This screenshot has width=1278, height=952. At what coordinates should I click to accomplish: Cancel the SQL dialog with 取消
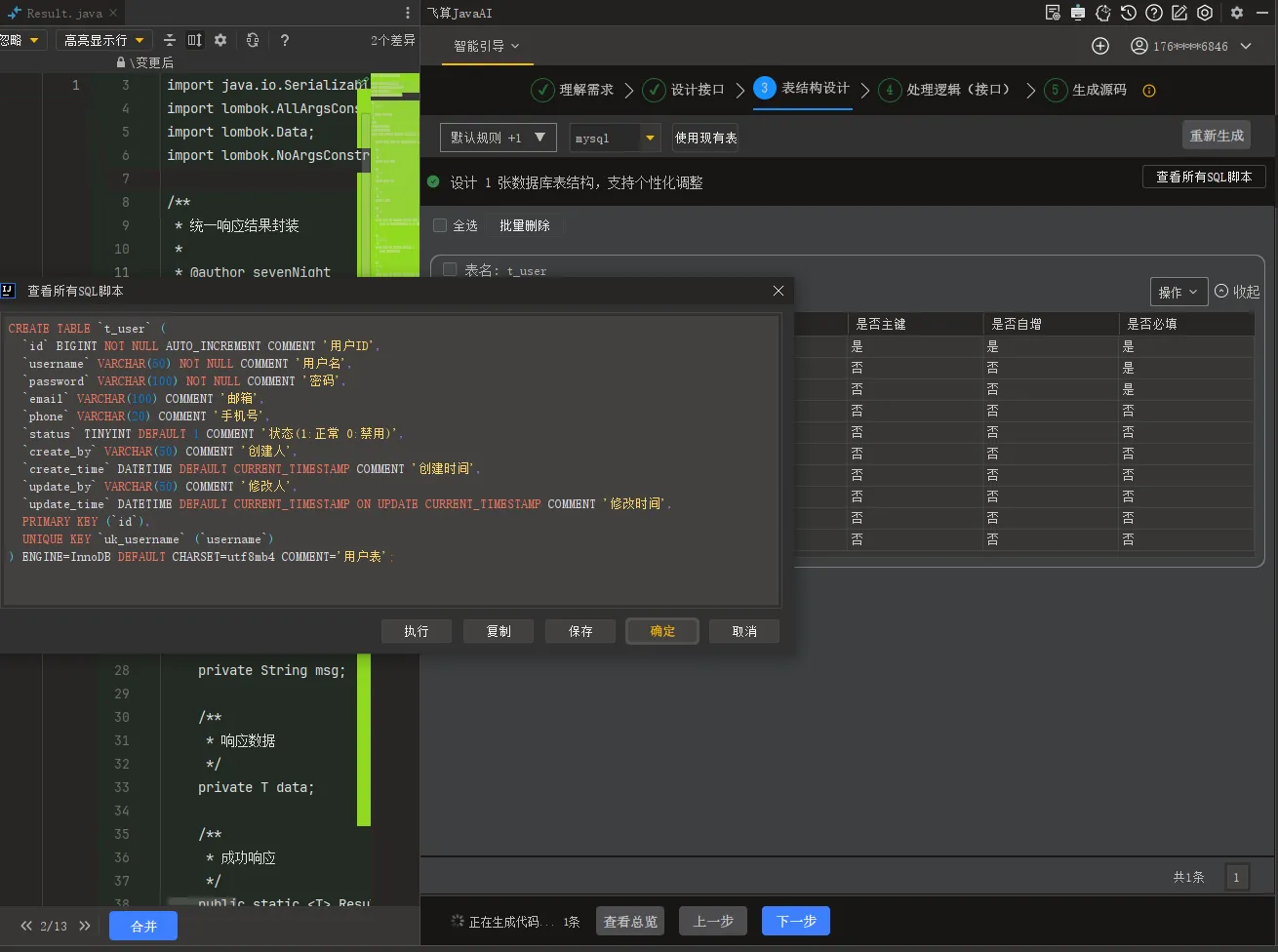pyautogui.click(x=744, y=631)
